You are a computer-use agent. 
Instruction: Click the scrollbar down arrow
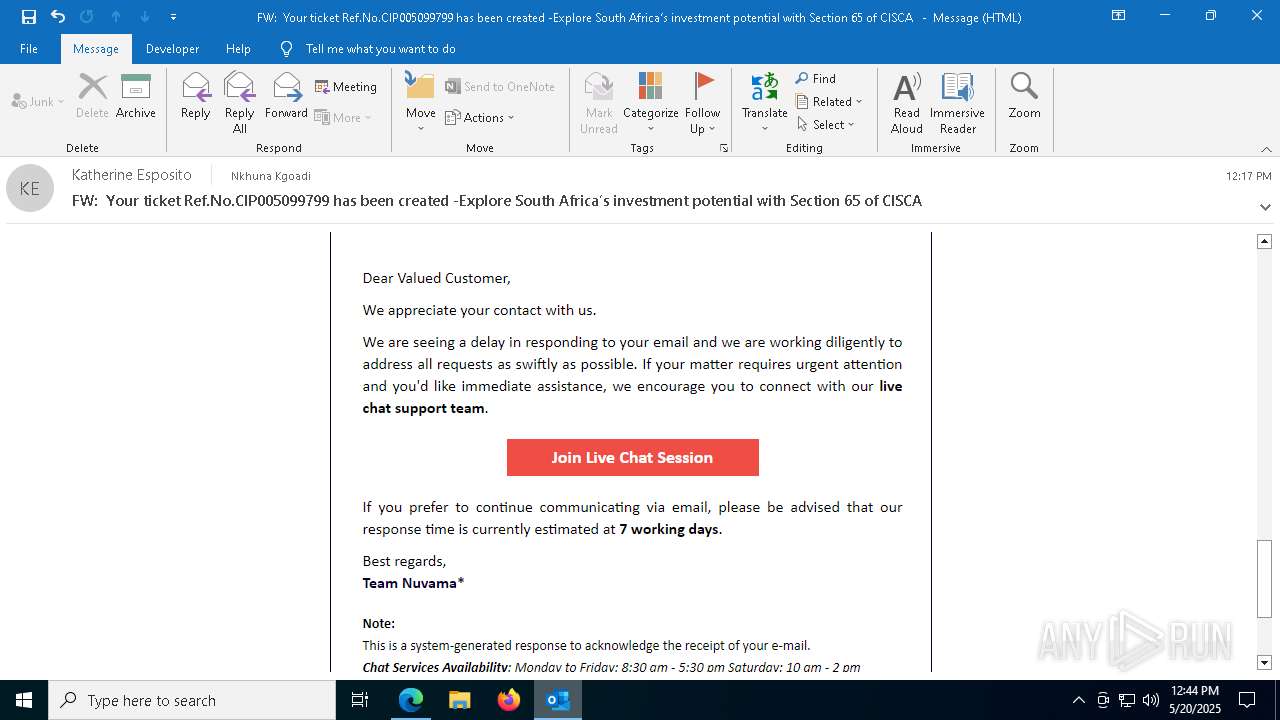point(1264,663)
